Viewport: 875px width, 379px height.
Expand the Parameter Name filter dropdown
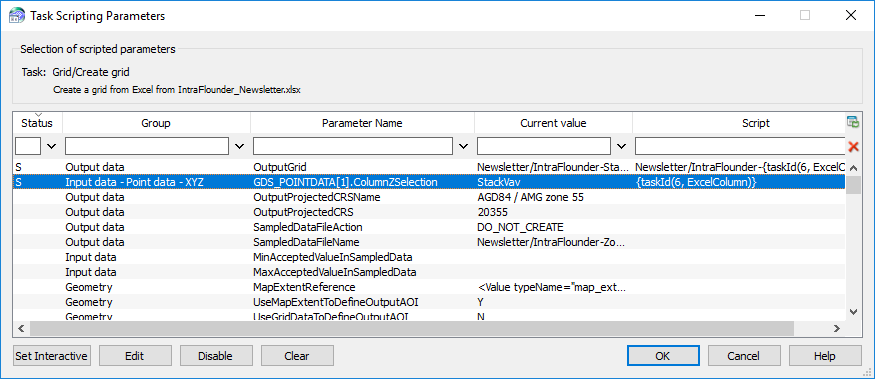463,146
